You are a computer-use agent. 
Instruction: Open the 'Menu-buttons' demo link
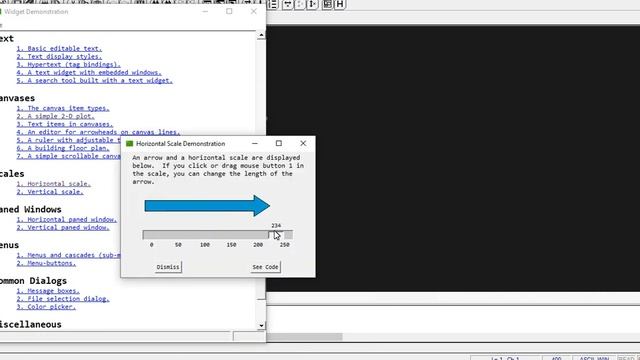[x=46, y=263]
